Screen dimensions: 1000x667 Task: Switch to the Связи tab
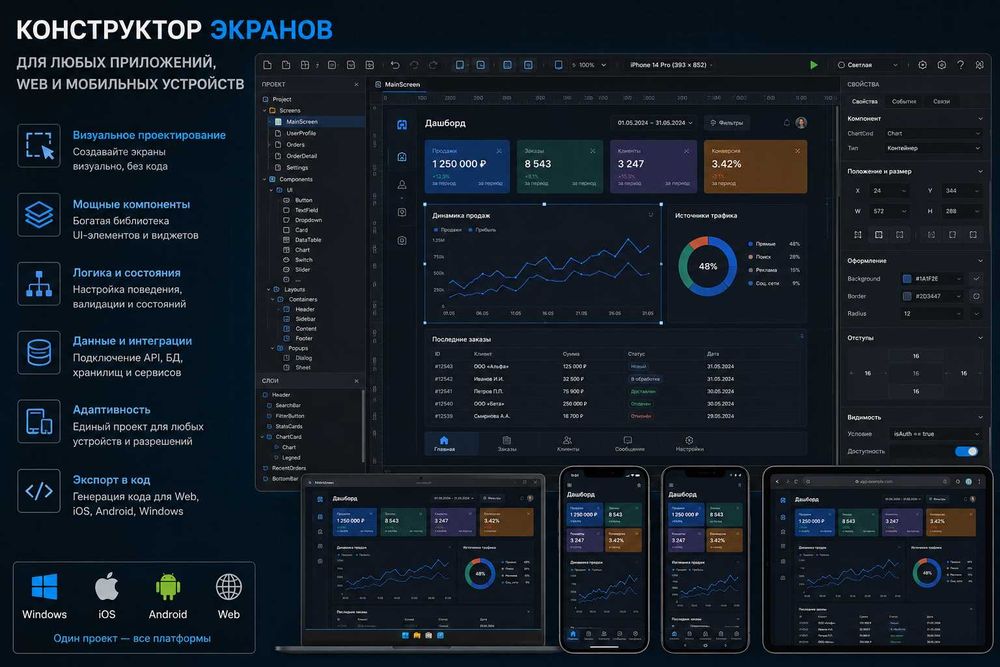point(941,101)
